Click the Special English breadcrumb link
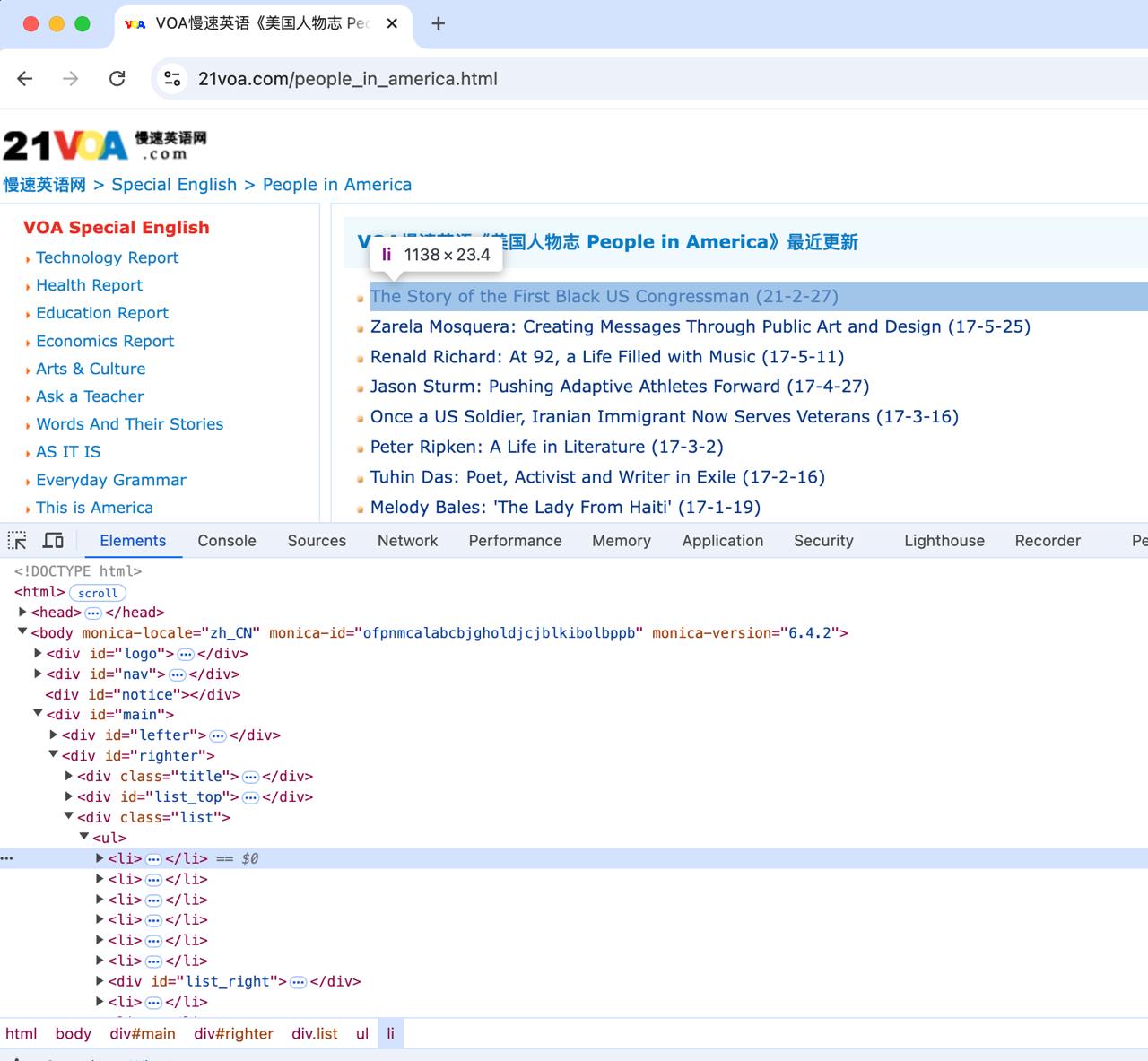1148x1061 pixels. pos(174,185)
